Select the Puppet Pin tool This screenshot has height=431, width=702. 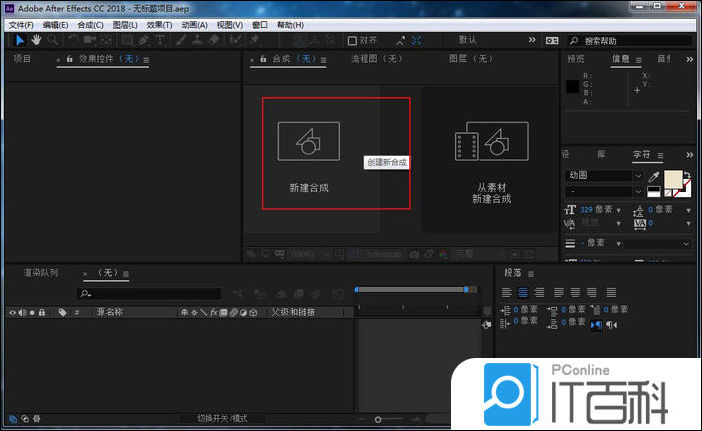[x=255, y=40]
